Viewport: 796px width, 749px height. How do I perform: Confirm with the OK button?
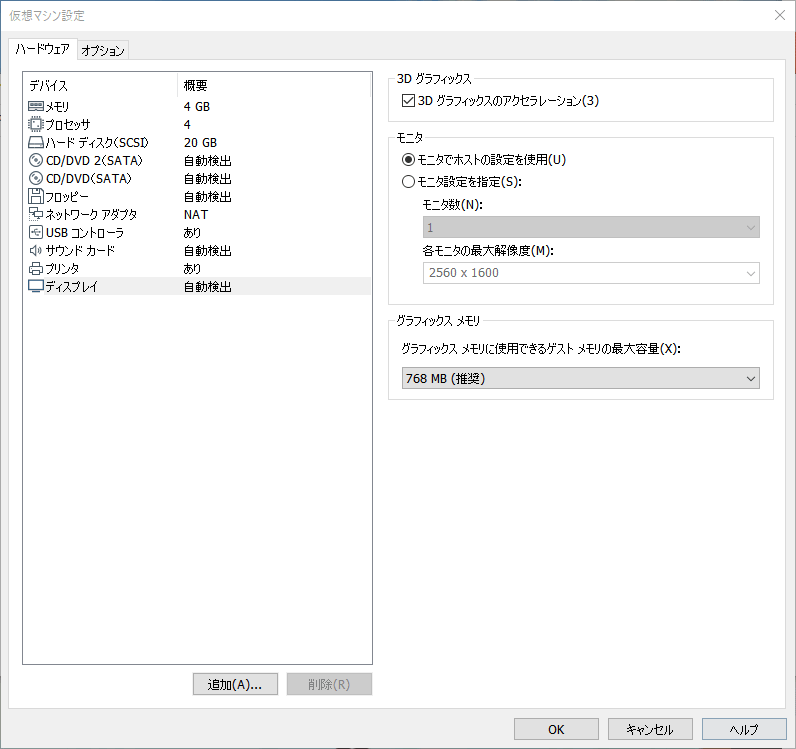[x=556, y=729]
